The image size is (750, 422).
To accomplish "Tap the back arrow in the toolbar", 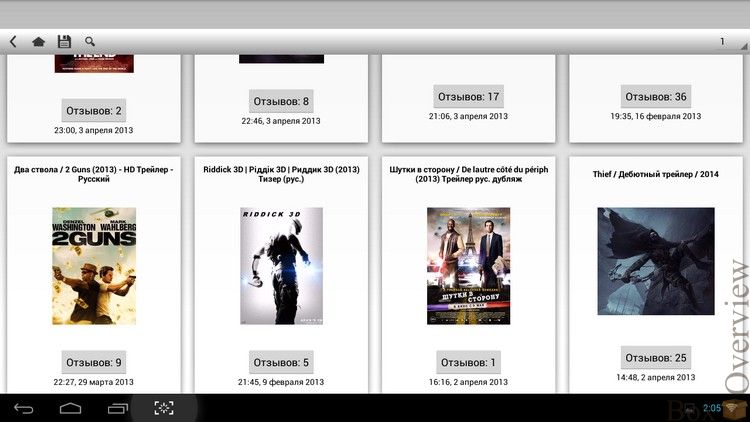I will (x=13, y=42).
